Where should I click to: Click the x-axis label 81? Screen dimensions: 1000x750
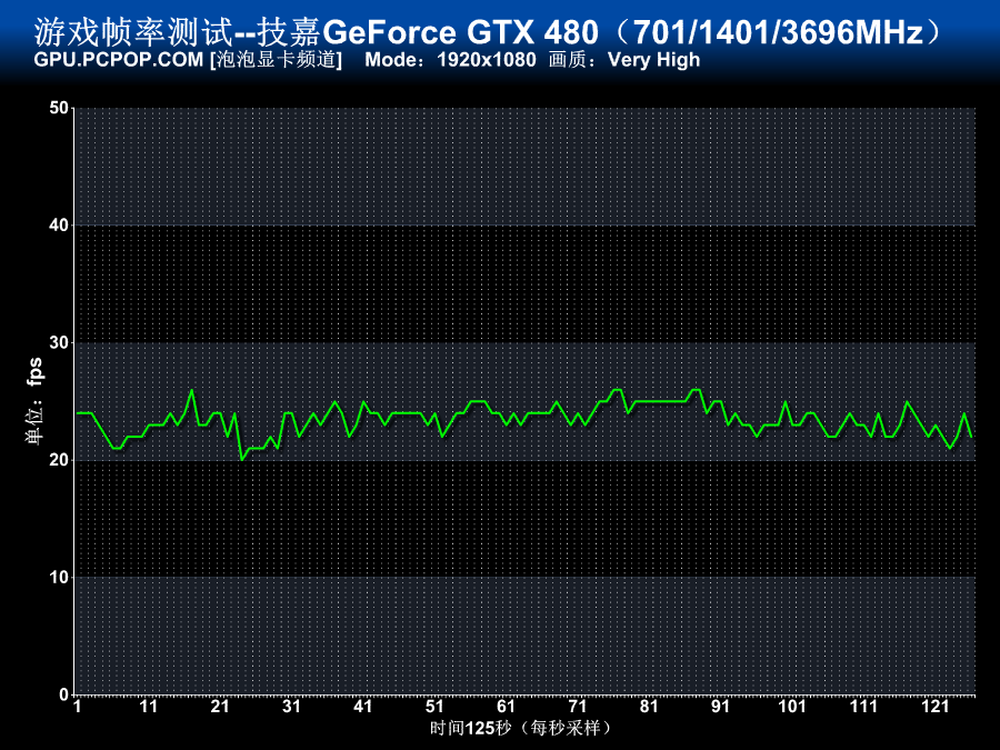pos(649,707)
